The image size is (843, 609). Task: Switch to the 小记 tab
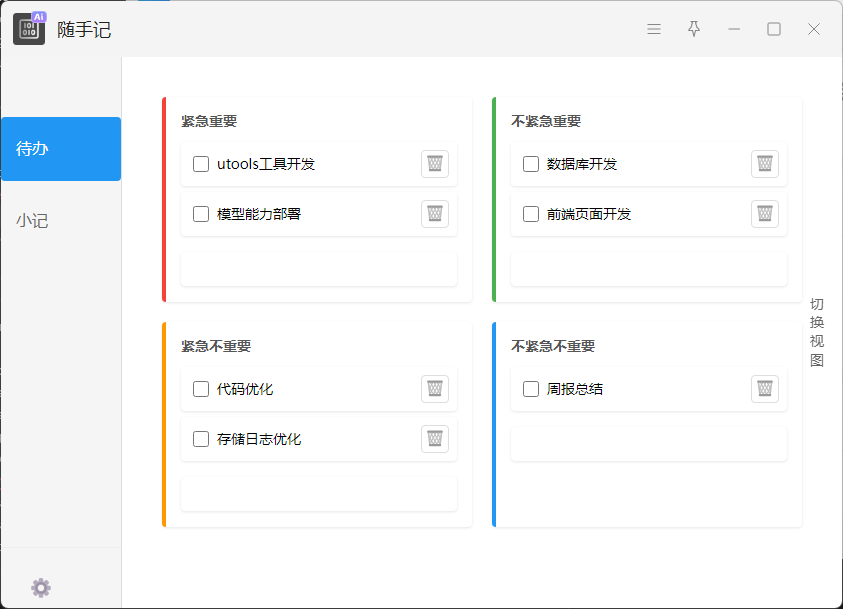[61, 220]
